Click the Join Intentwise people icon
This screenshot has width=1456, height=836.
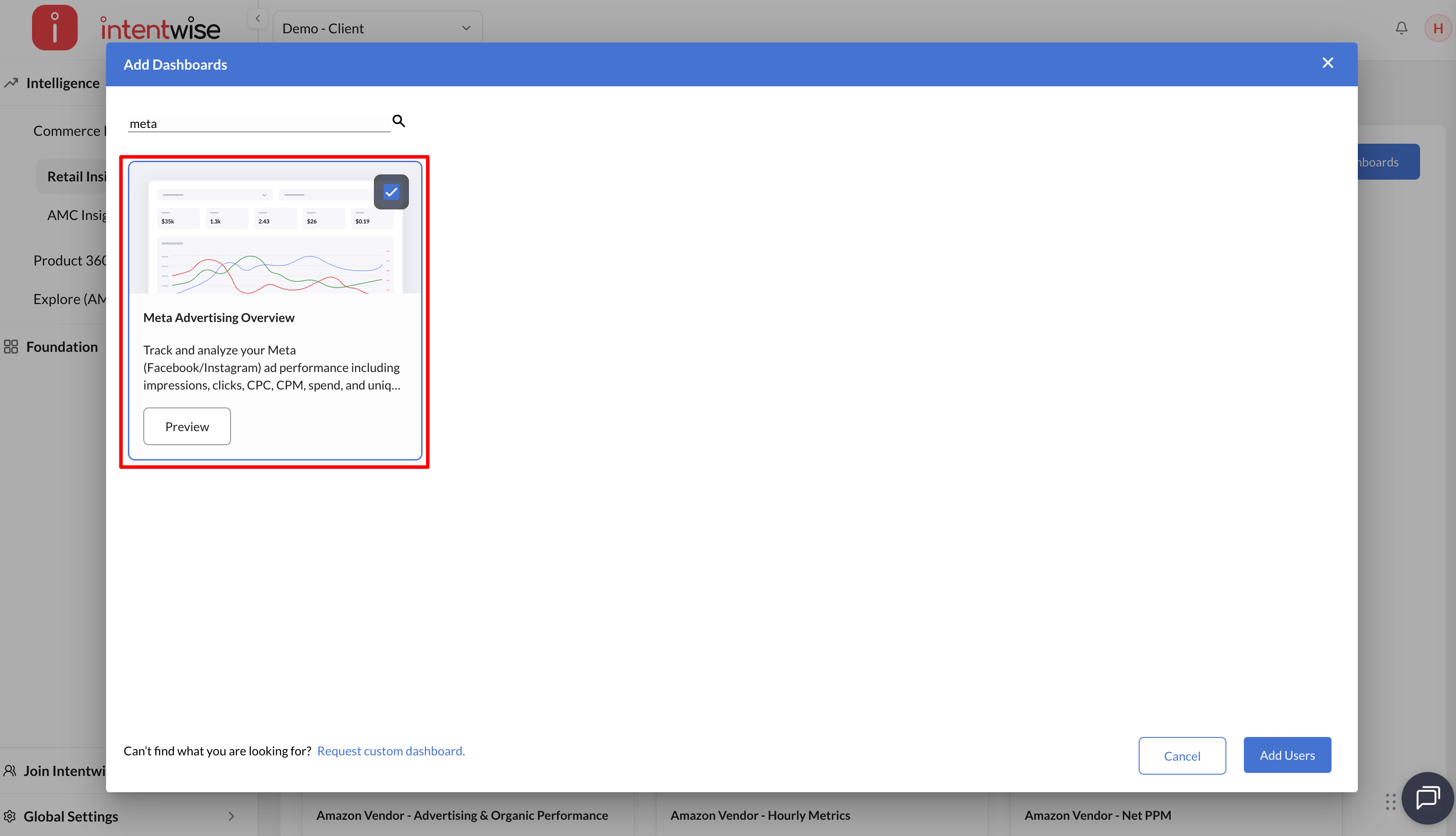coord(10,771)
